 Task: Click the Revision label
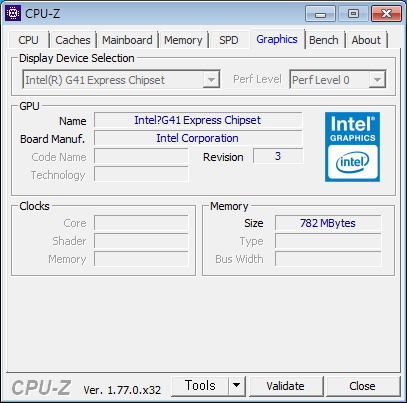(x=223, y=157)
